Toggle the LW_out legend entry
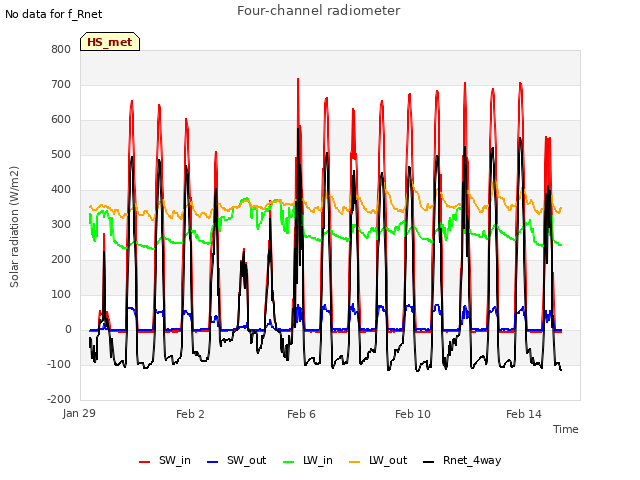The height and width of the screenshot is (480, 640). (378, 461)
